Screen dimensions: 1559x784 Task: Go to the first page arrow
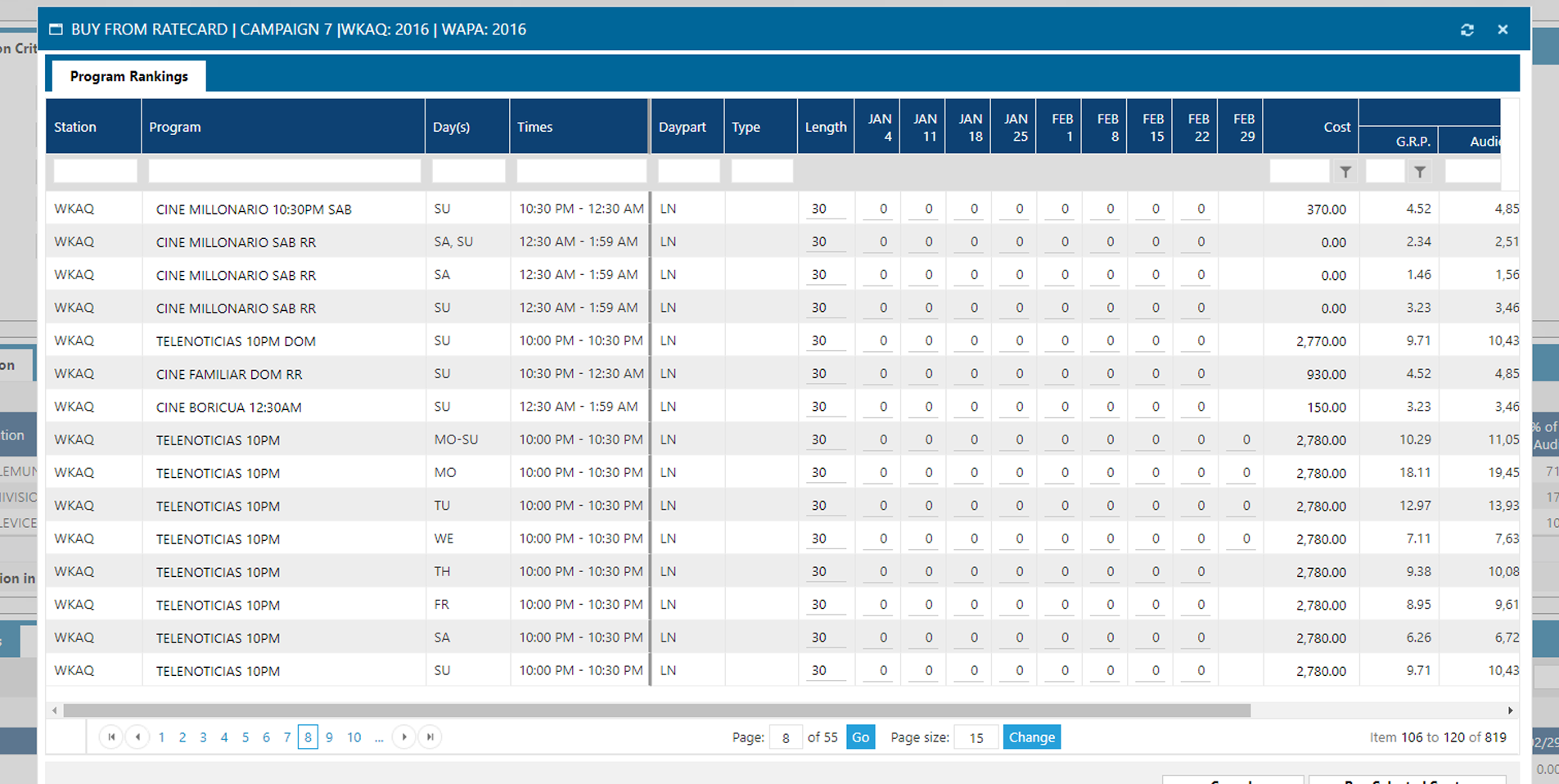(x=111, y=737)
